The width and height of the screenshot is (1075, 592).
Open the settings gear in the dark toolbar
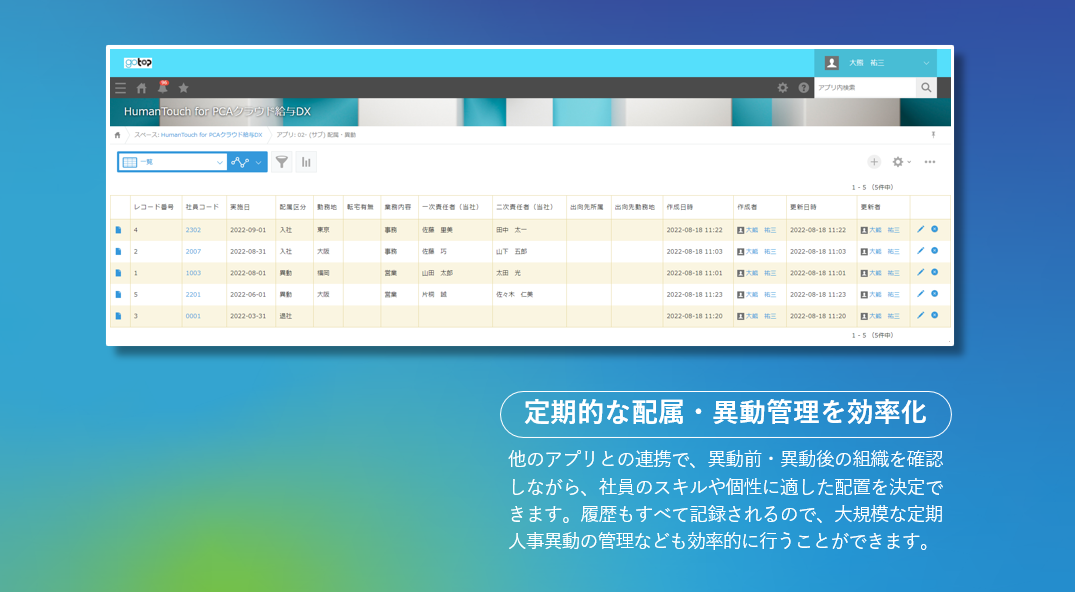point(782,88)
